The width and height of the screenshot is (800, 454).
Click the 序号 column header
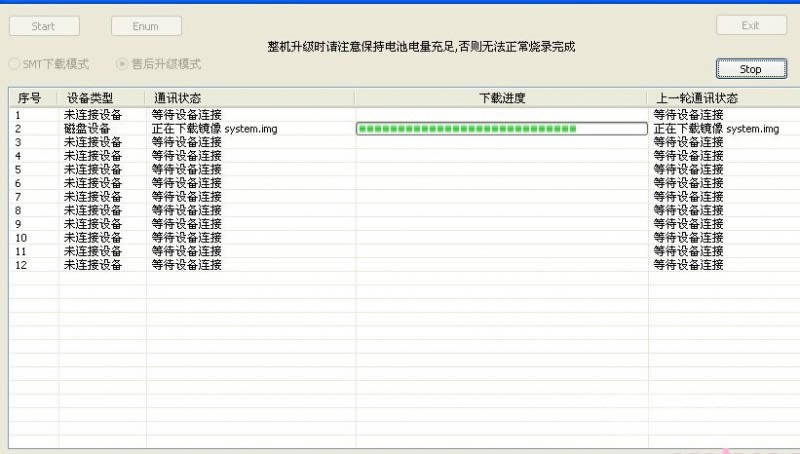pos(29,98)
